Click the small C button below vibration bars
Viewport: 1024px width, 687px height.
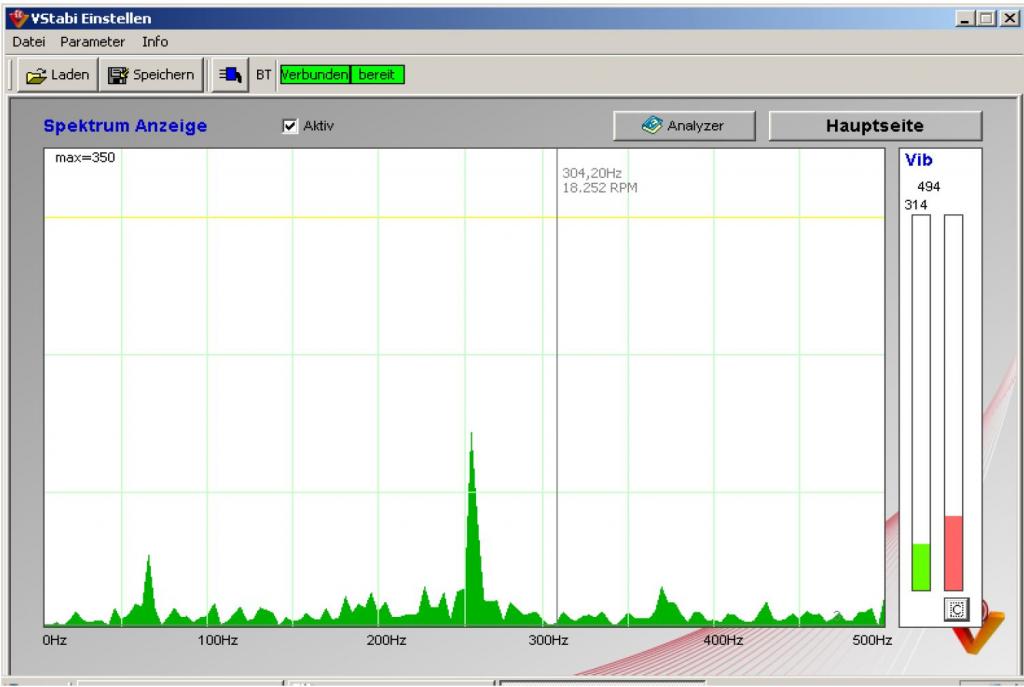pos(954,608)
